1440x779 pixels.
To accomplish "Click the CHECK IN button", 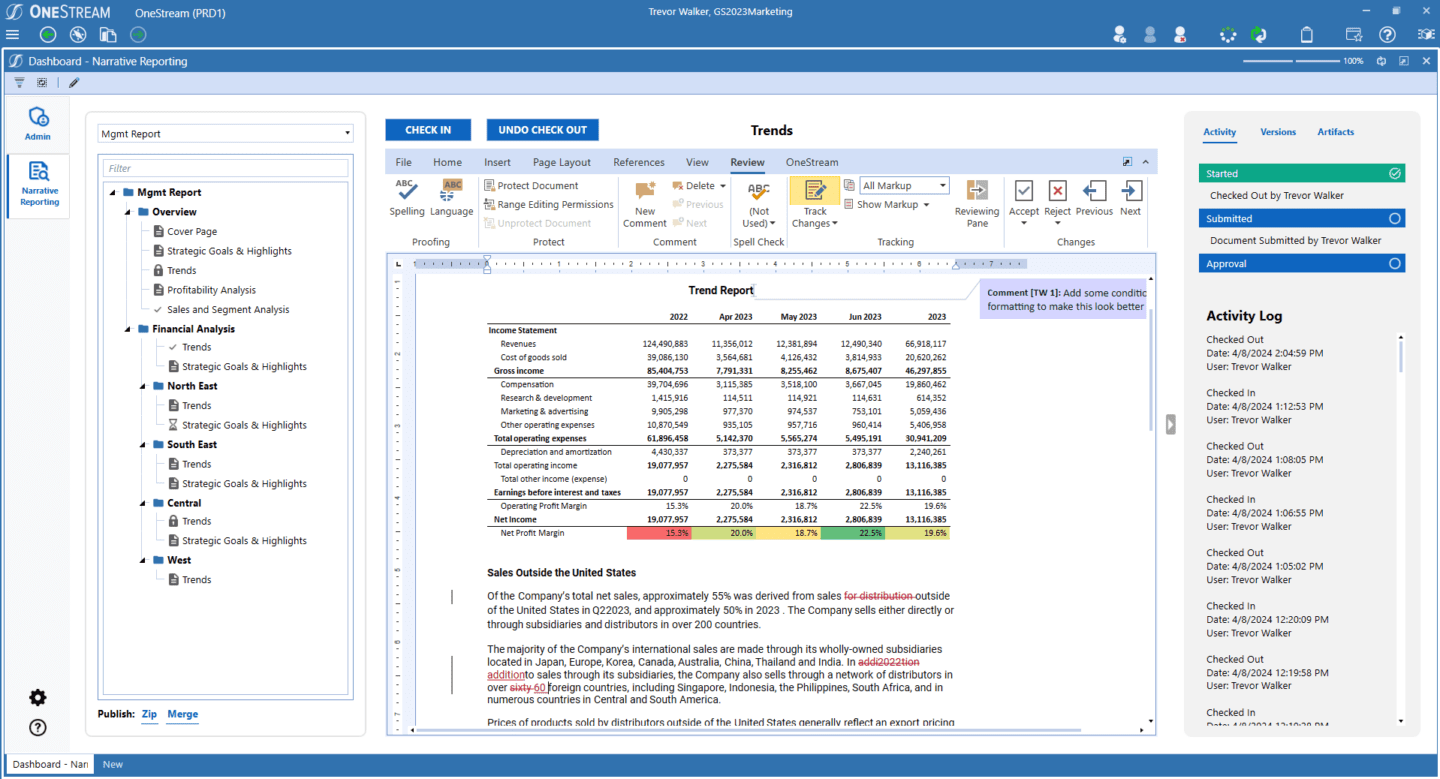I will (x=428, y=130).
